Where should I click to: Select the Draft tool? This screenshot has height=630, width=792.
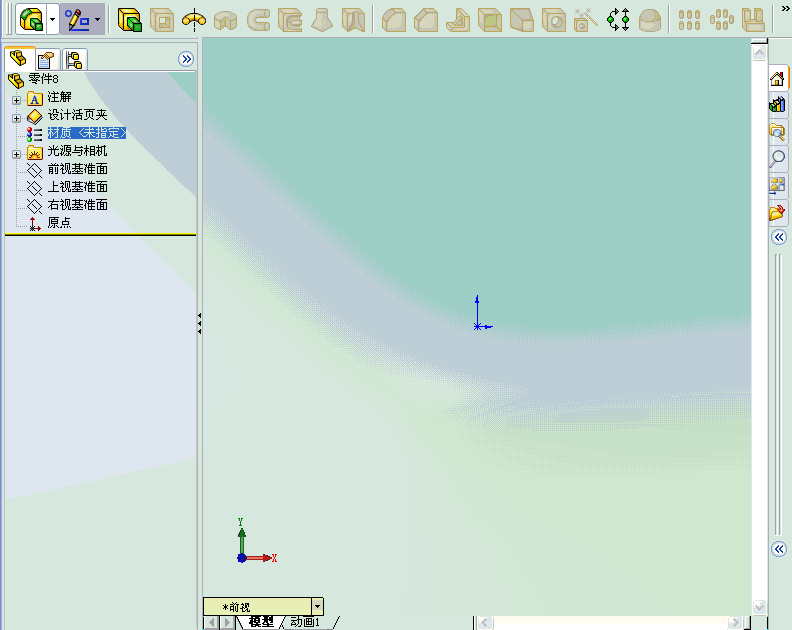click(x=522, y=21)
